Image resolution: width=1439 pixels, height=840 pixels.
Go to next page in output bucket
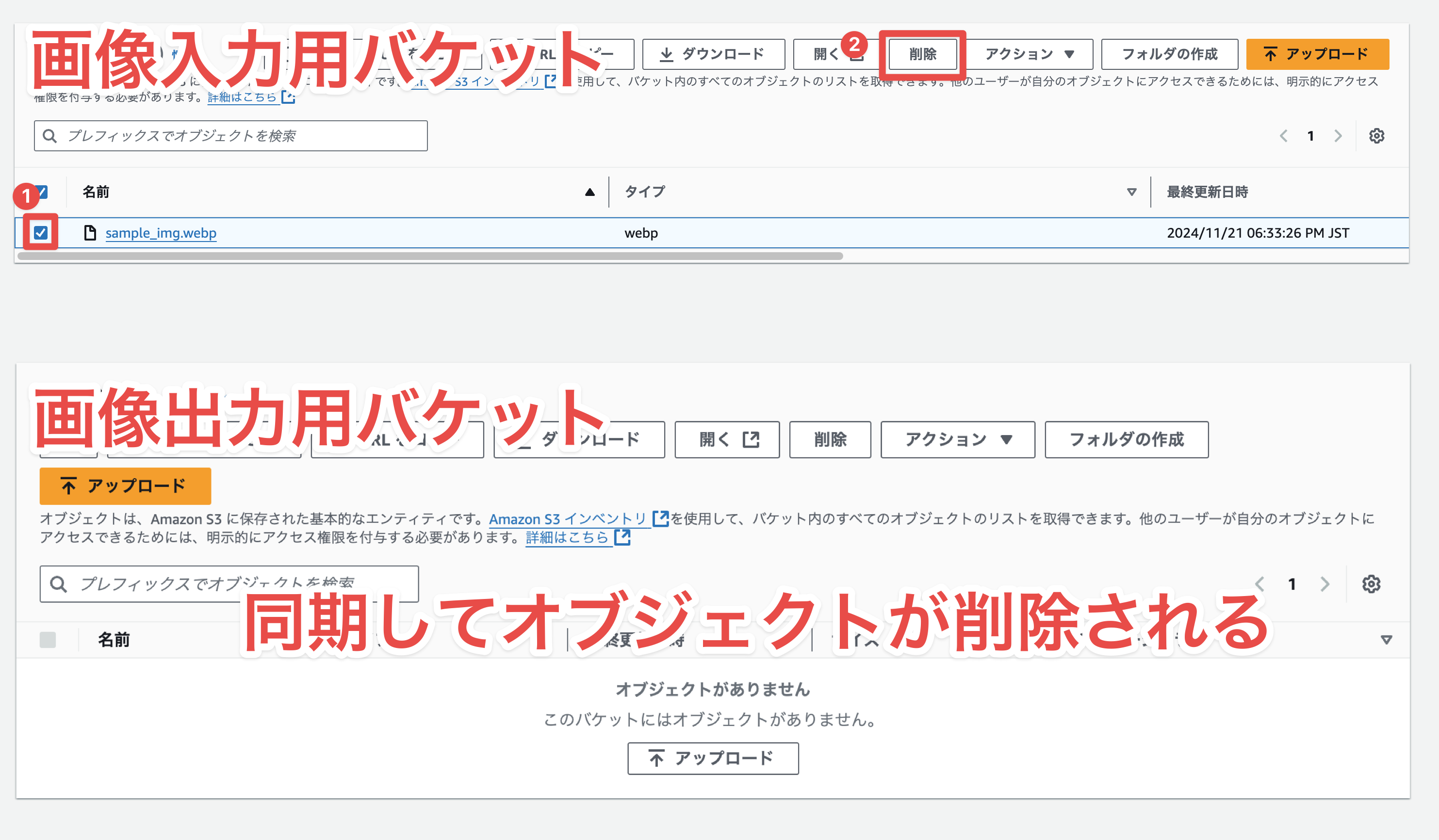coord(1325,584)
